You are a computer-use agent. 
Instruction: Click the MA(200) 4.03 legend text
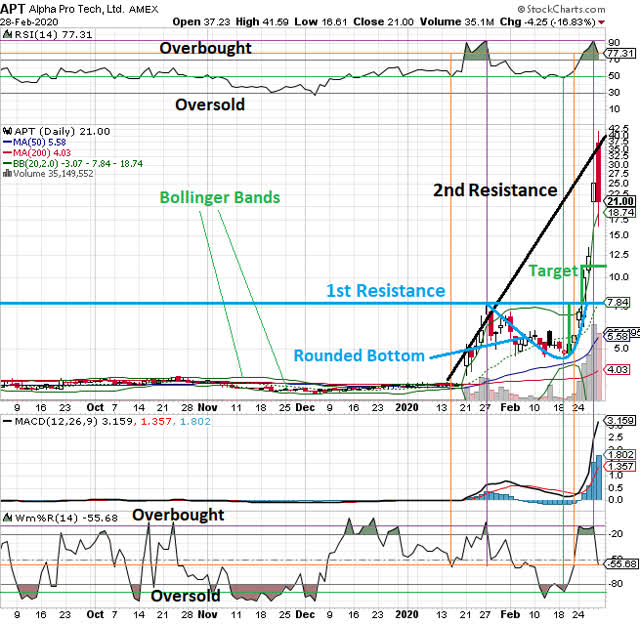[42, 153]
